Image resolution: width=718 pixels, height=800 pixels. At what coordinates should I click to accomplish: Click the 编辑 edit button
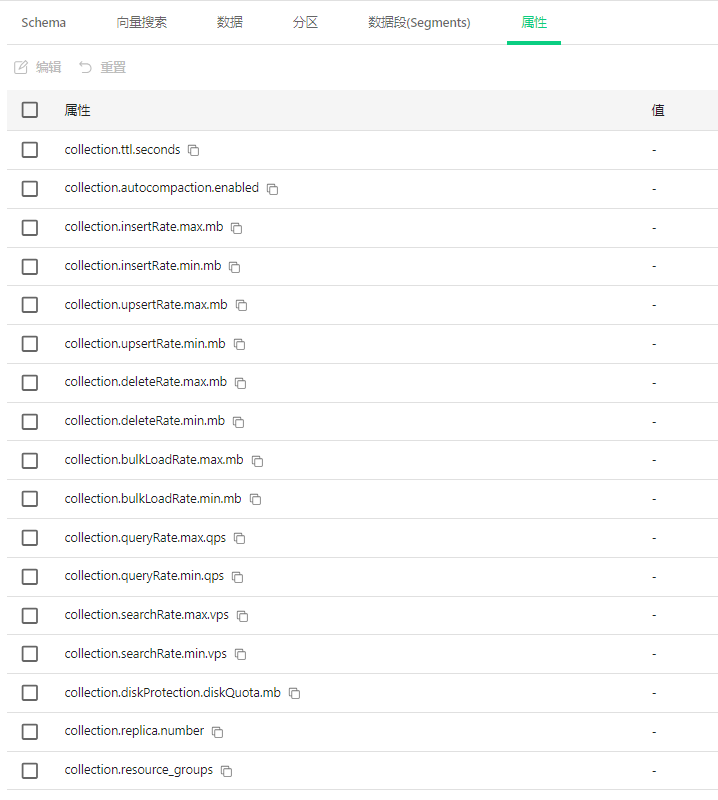pyautogui.click(x=38, y=67)
